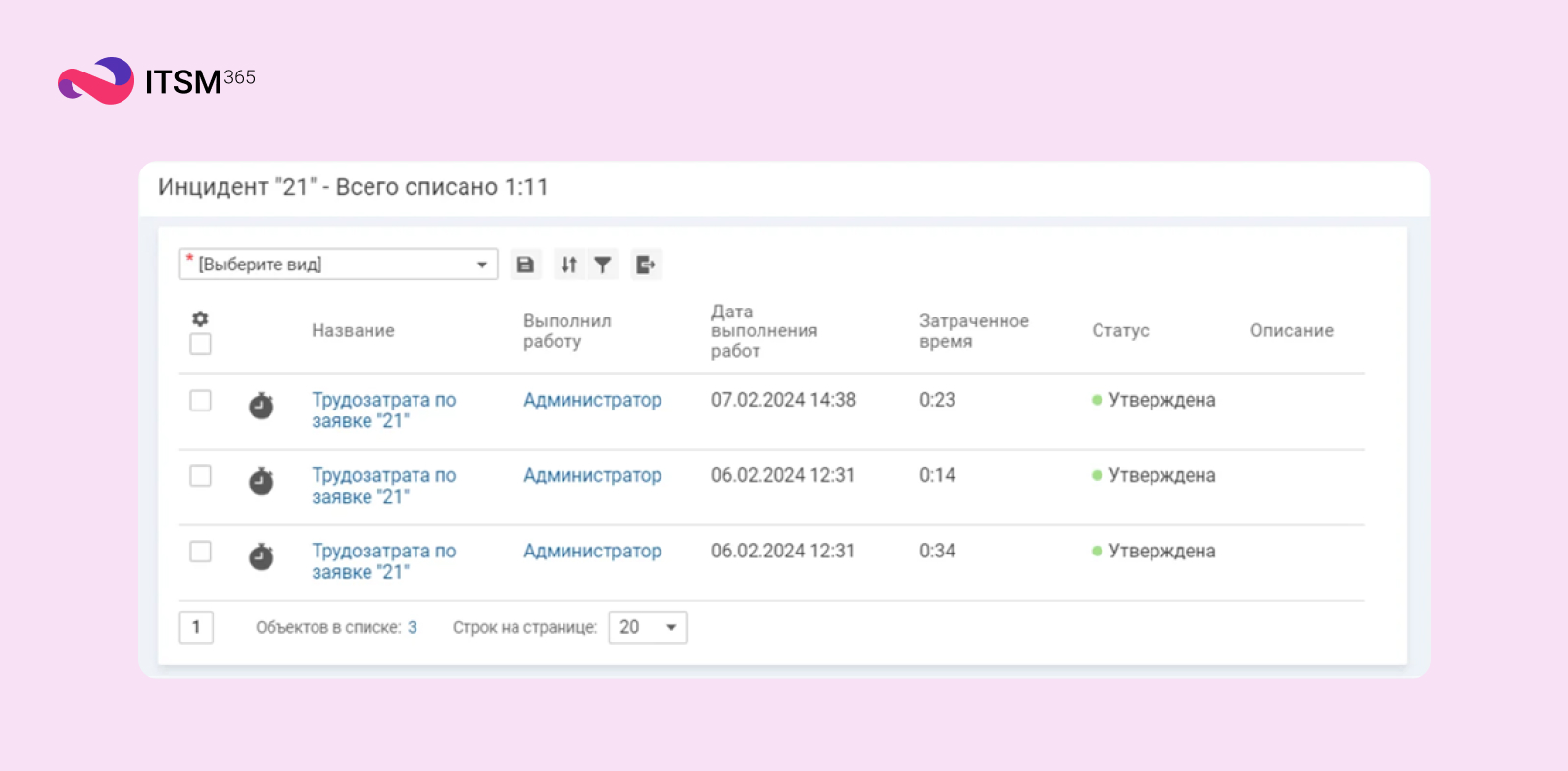Image resolution: width=1568 pixels, height=771 pixels.
Task: Click the ITSM365 logo
Action: click(x=157, y=80)
